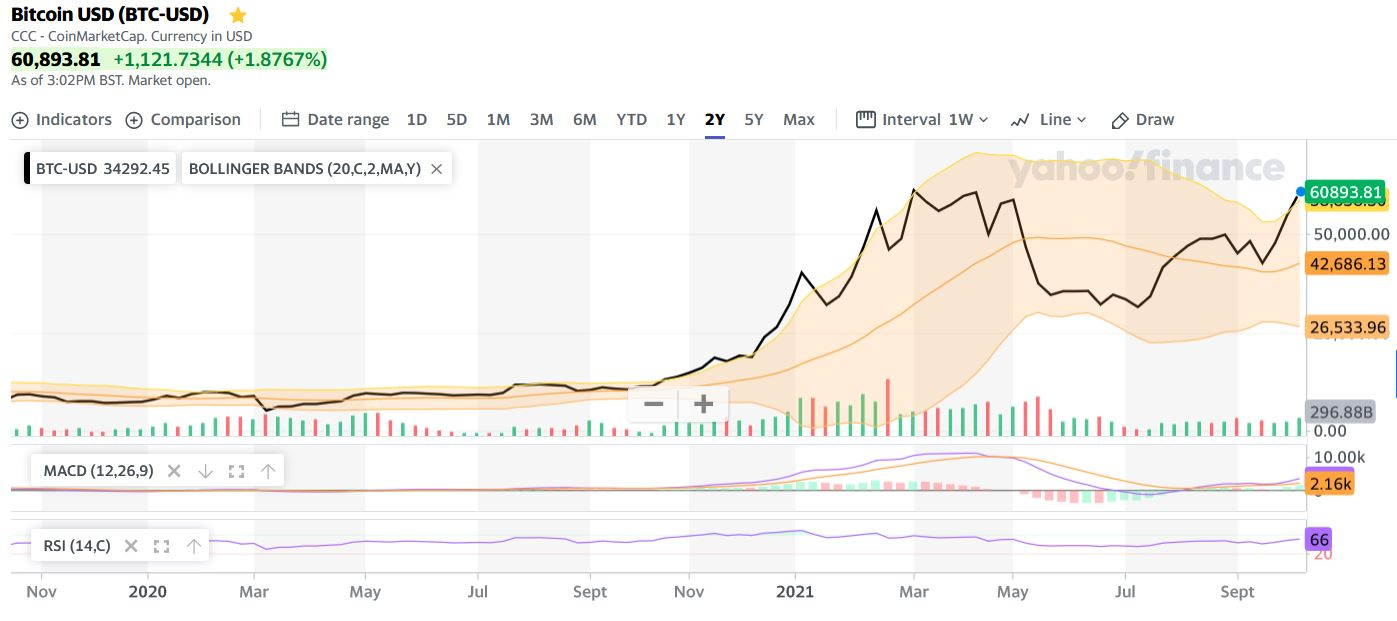Select the YTD time range
The image size is (1397, 621).
click(x=631, y=119)
